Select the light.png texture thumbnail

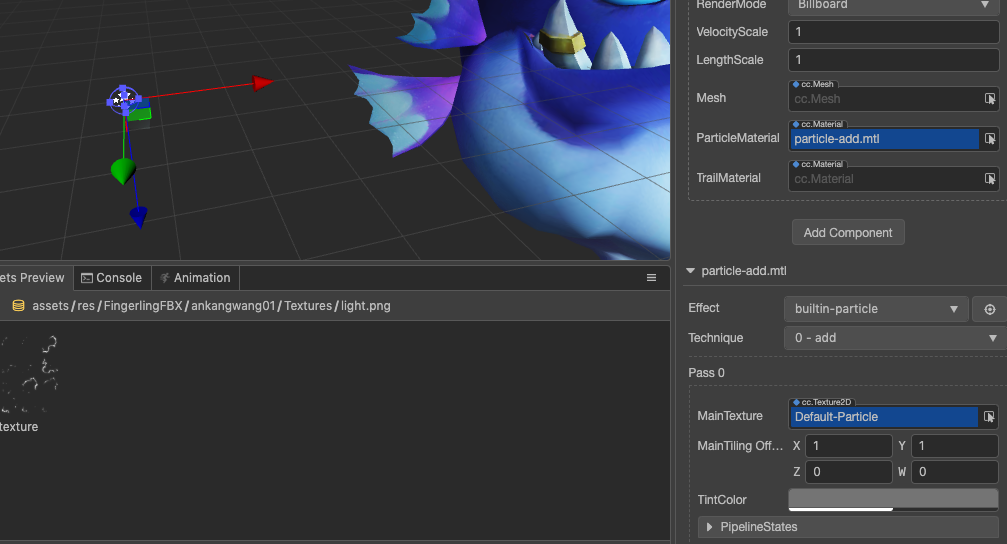[x=29, y=374]
